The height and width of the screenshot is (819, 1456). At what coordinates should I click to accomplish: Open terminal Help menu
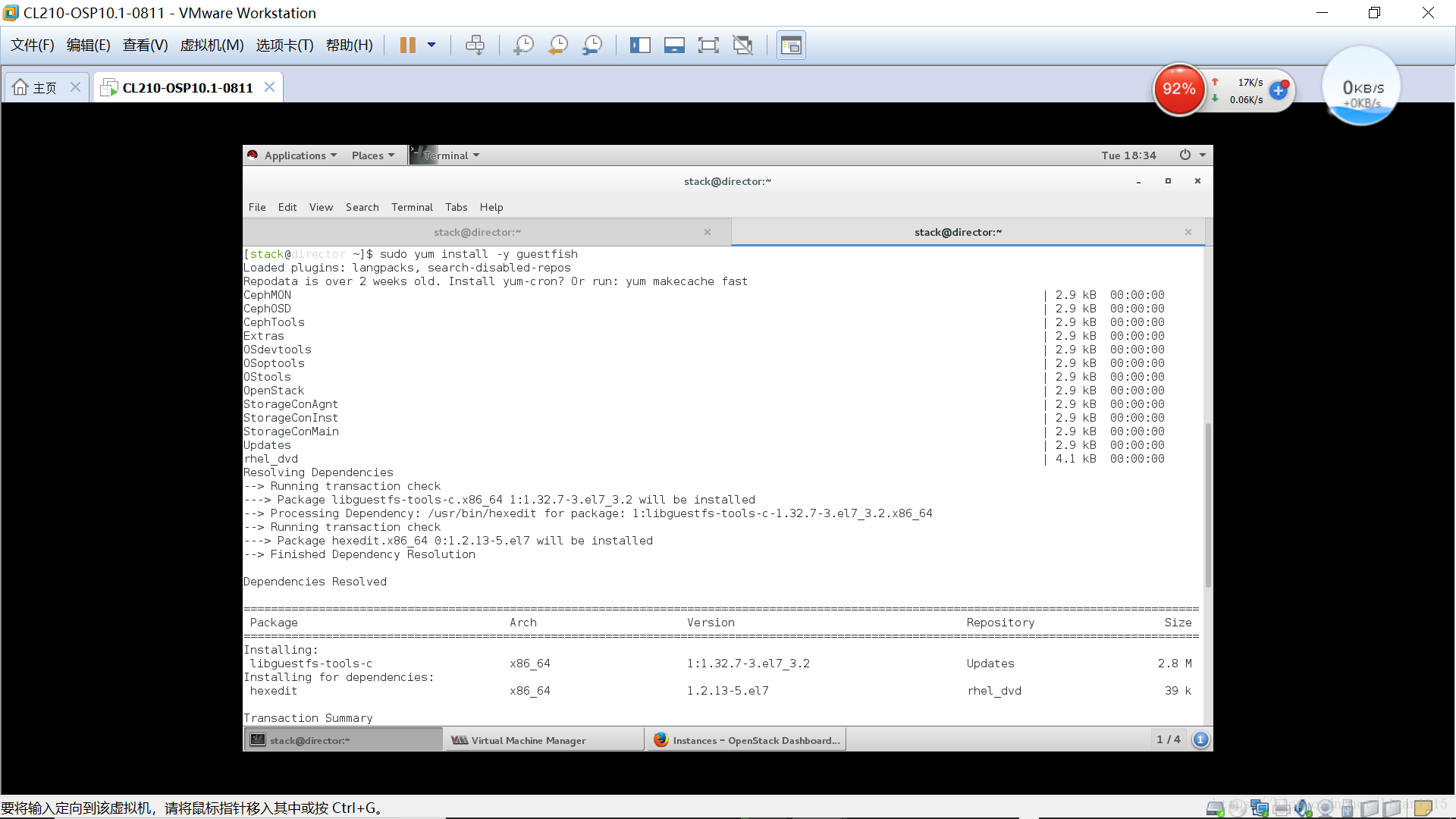[491, 207]
